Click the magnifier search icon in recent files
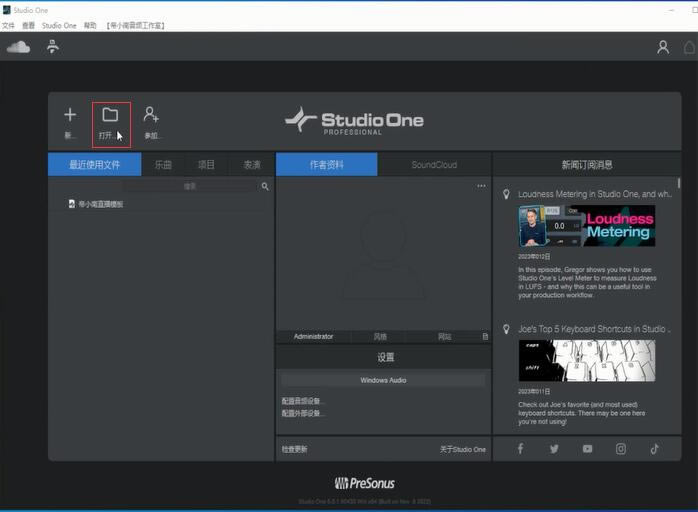Viewport: 698px width, 512px height. (265, 187)
